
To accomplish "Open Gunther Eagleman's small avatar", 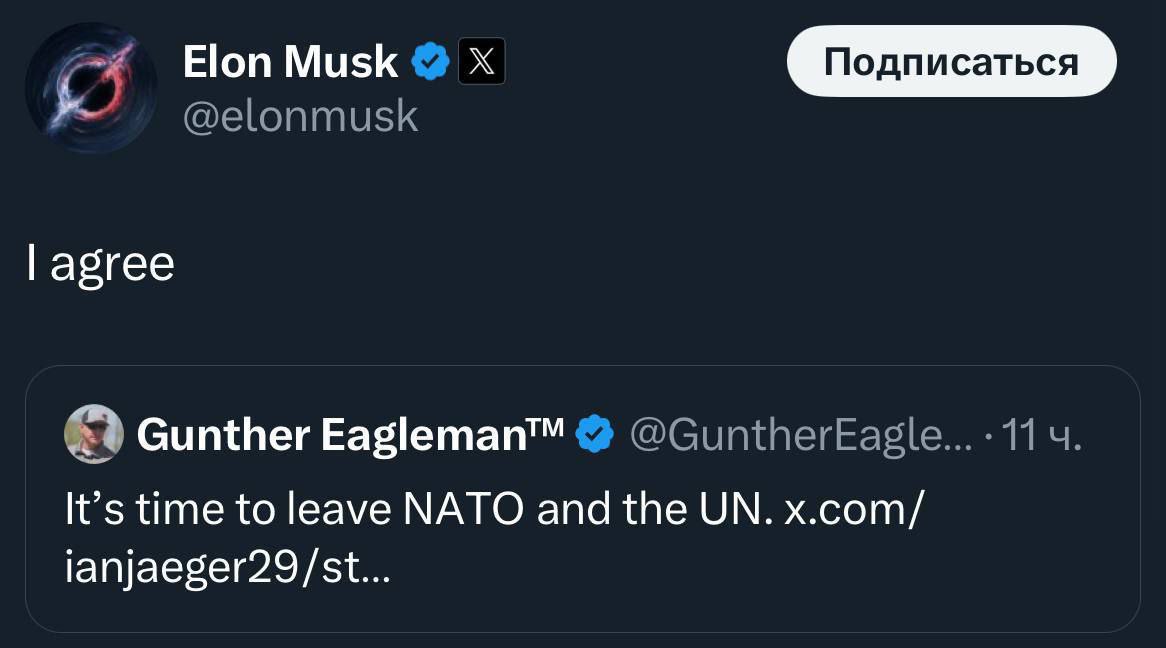I will 94,435.
